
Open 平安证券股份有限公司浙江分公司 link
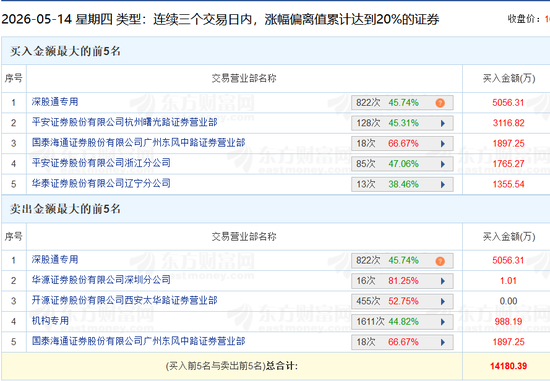pyautogui.click(x=101, y=163)
